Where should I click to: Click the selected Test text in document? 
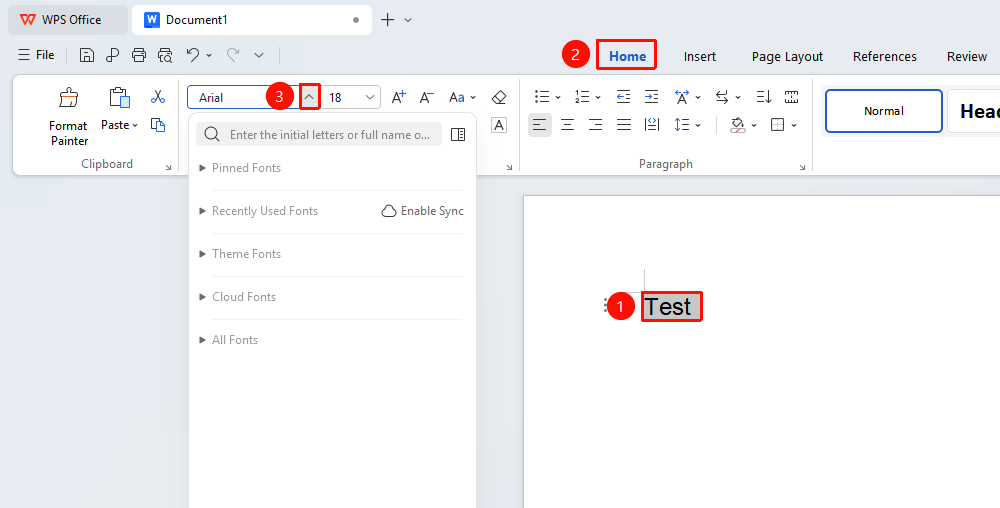click(672, 307)
